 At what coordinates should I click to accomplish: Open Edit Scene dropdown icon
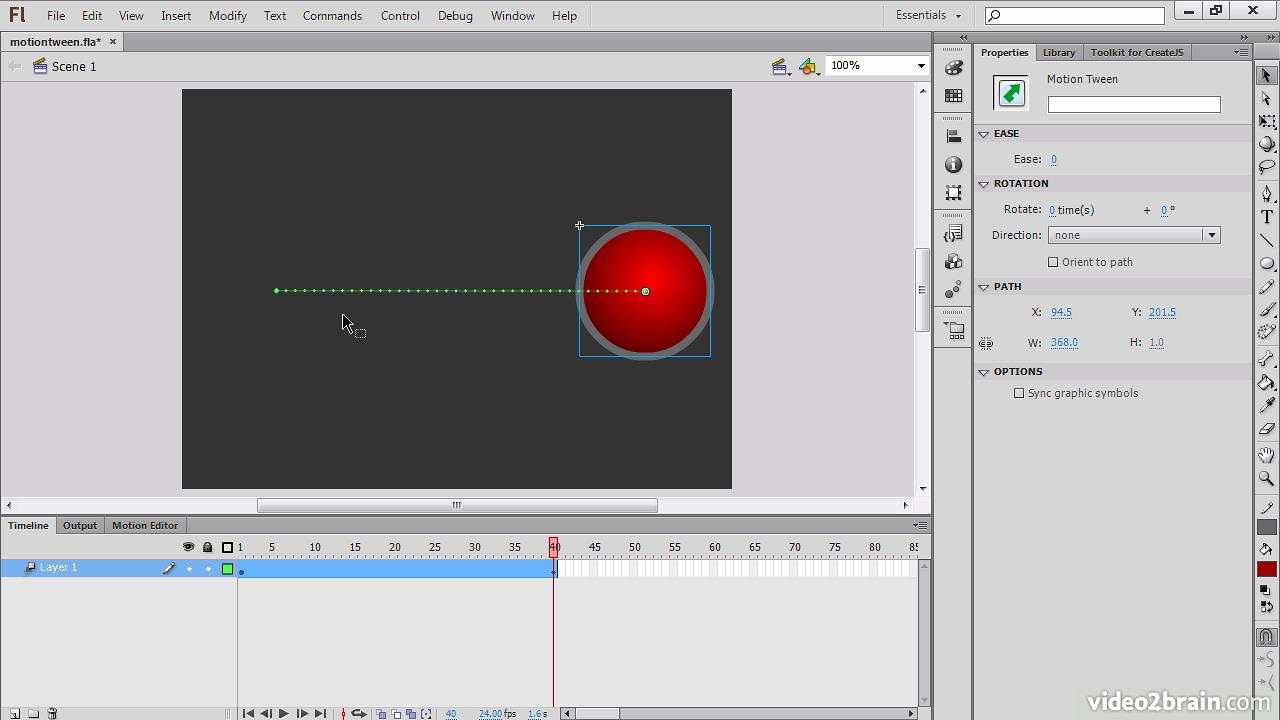[x=781, y=67]
